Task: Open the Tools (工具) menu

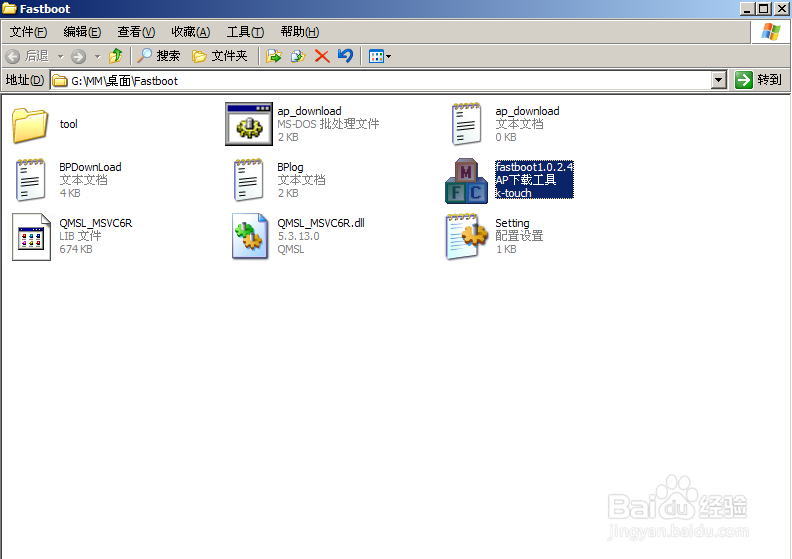Action: point(245,32)
